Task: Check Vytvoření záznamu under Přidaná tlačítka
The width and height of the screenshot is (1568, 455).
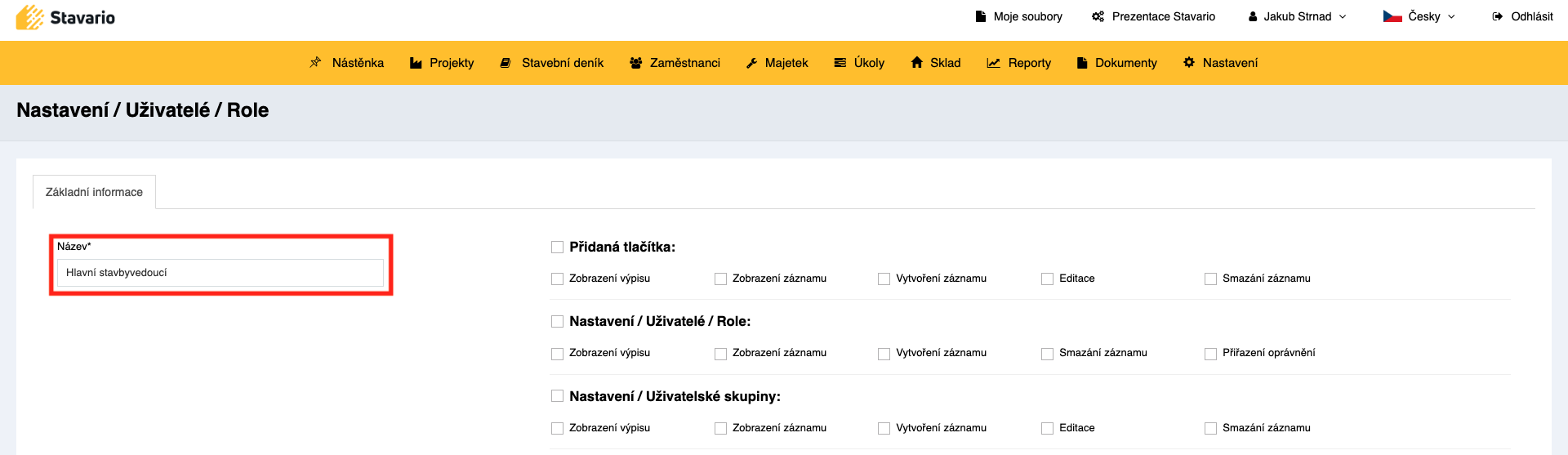Action: (884, 279)
